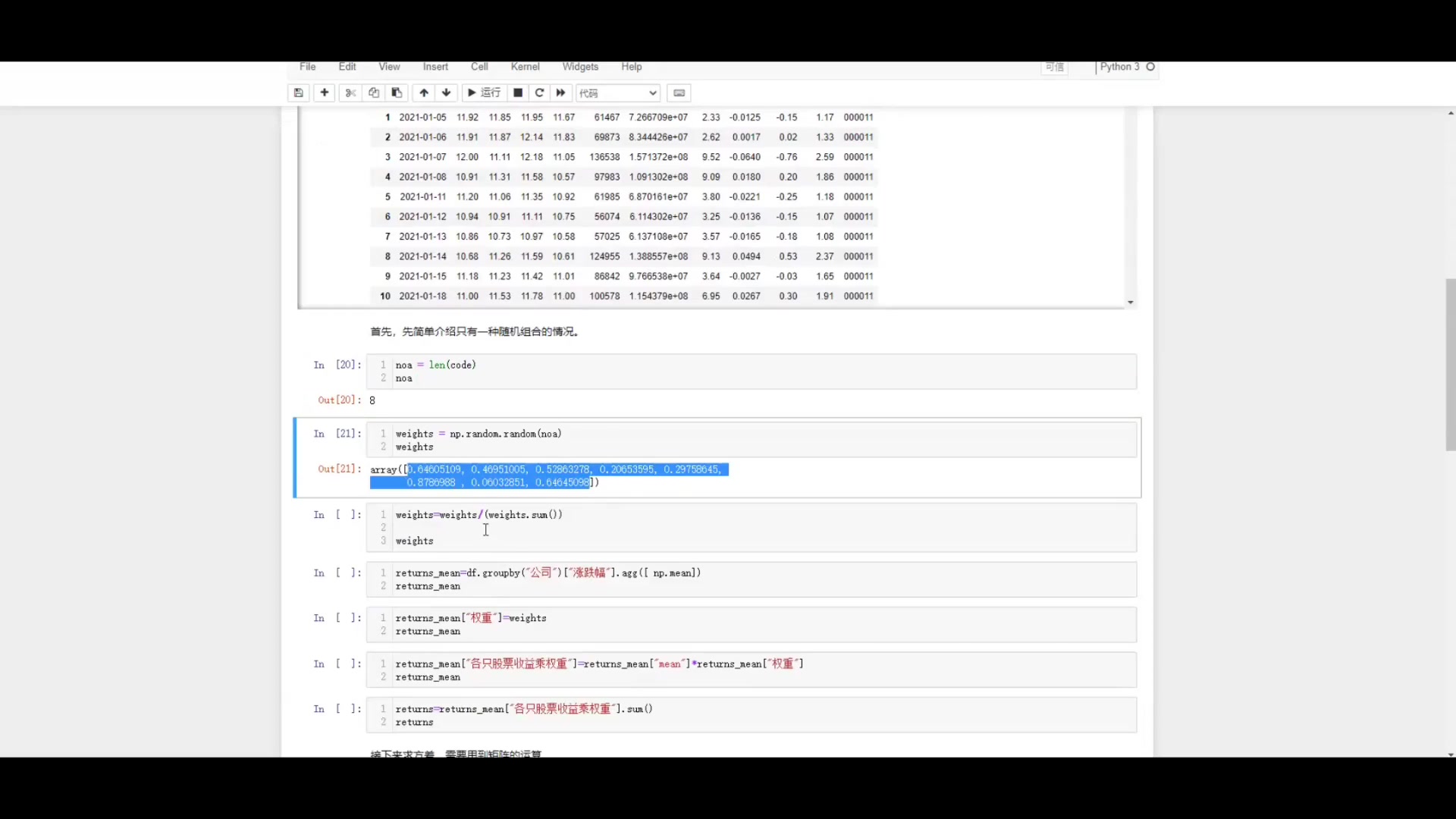Click the highlighted array output of Out[21]
The image size is (1456, 819).
[x=549, y=475]
